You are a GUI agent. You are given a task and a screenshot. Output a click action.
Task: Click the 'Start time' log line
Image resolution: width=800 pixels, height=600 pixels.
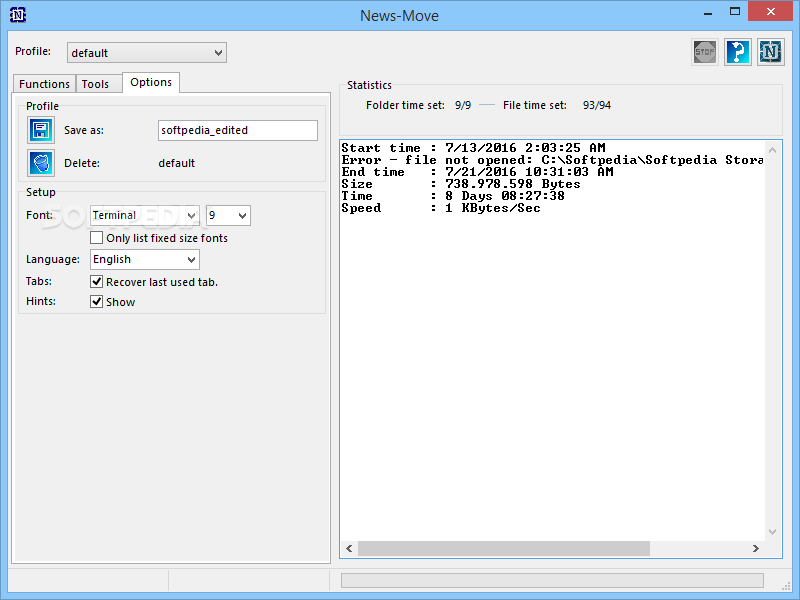473,148
